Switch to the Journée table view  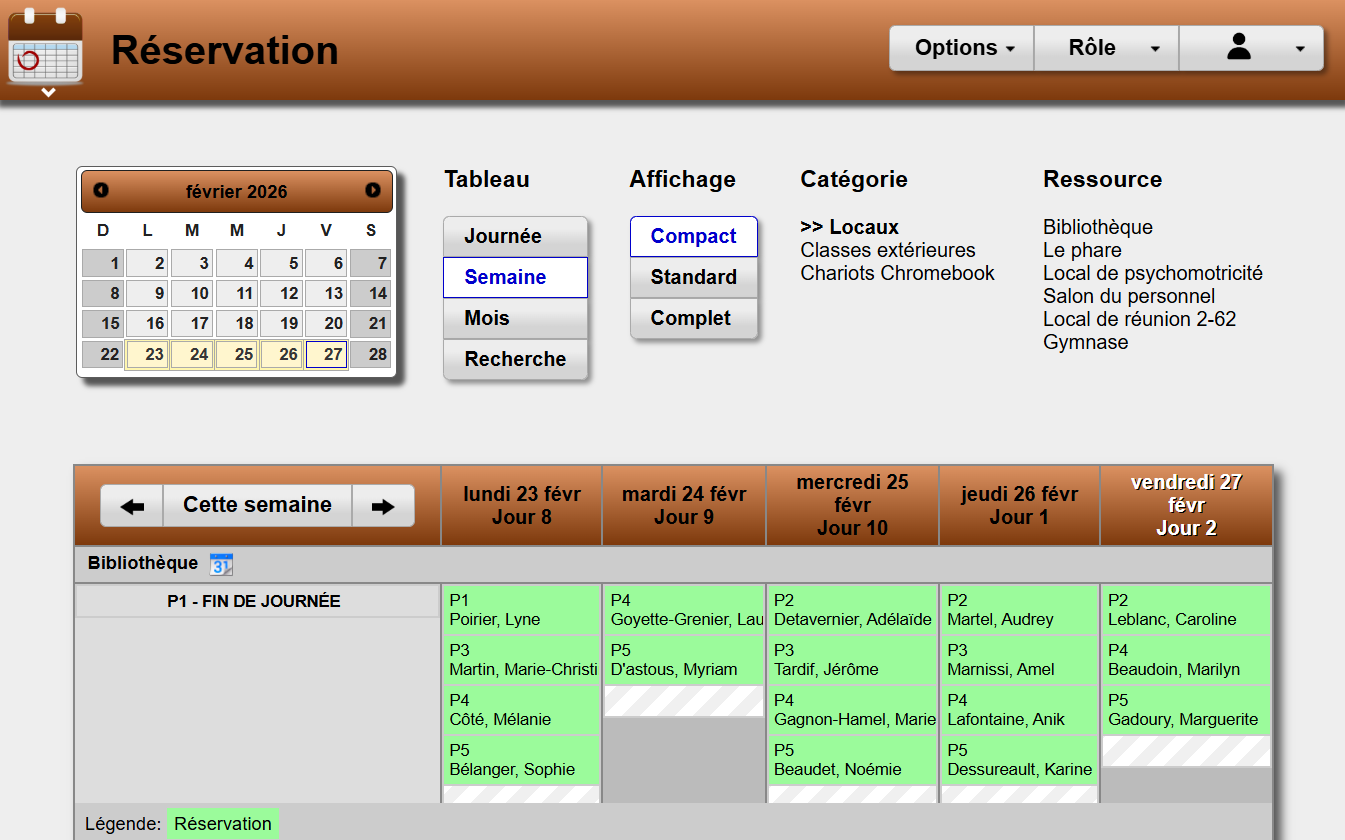(515, 237)
